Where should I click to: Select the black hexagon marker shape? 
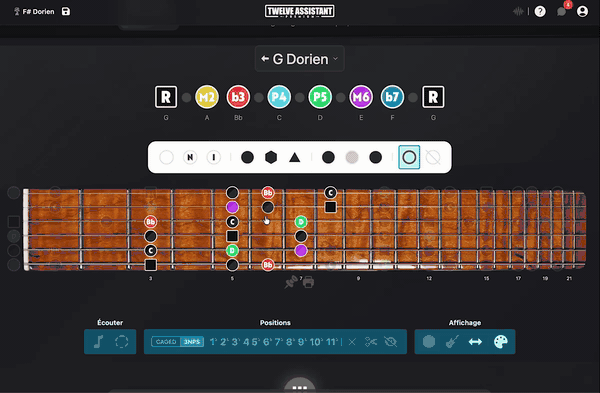pyautogui.click(x=271, y=157)
